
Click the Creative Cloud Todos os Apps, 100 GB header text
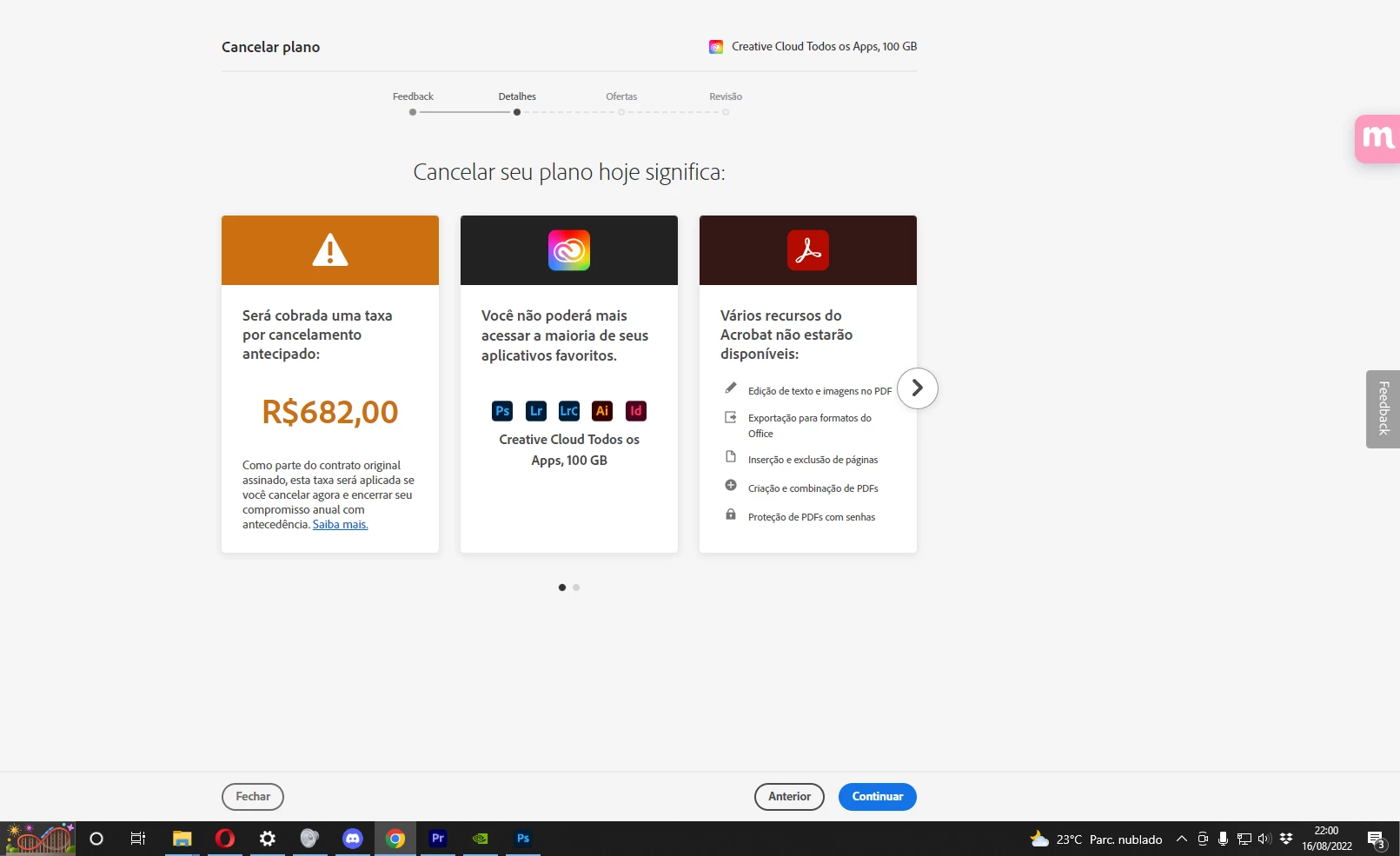tap(824, 47)
